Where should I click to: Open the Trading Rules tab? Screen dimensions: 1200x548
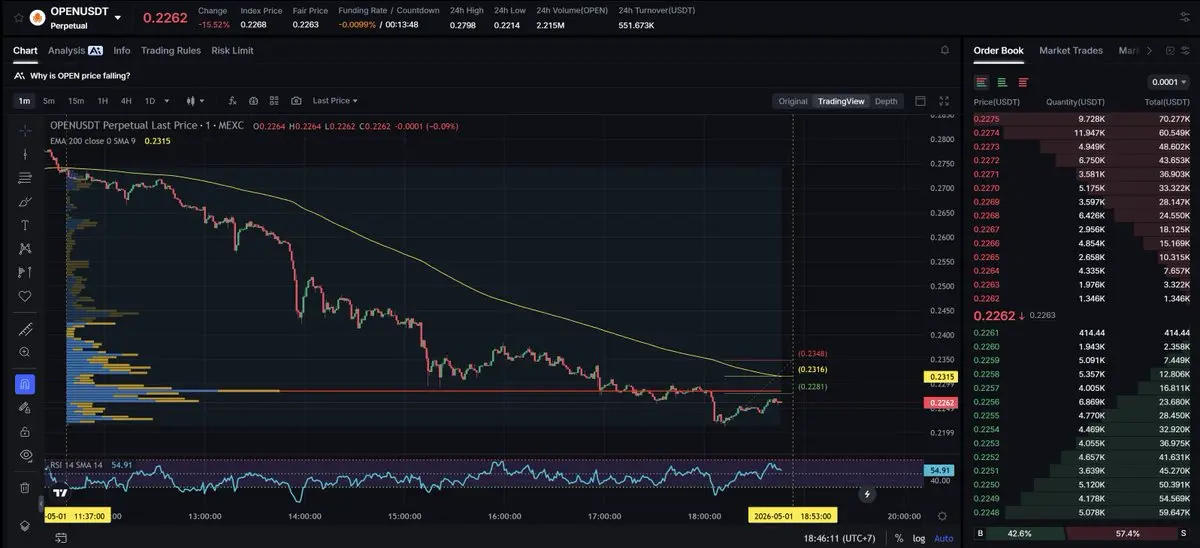coord(171,50)
